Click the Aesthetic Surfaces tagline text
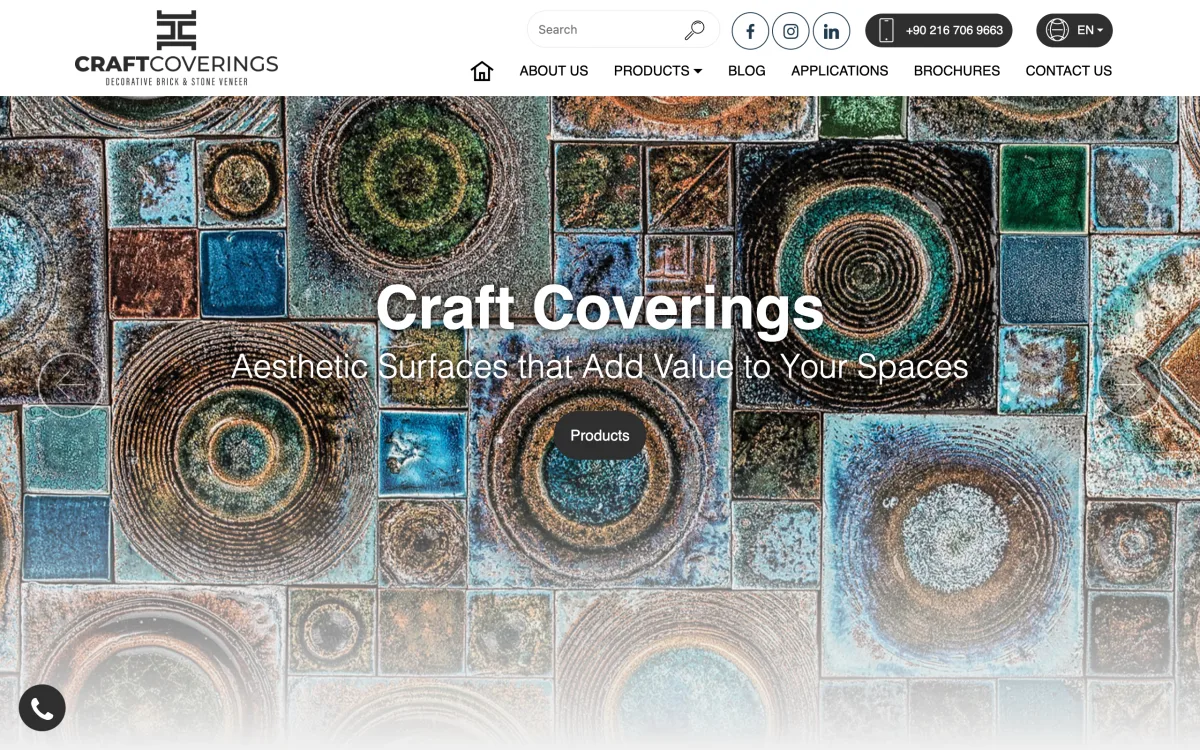The height and width of the screenshot is (750, 1200). 600,367
